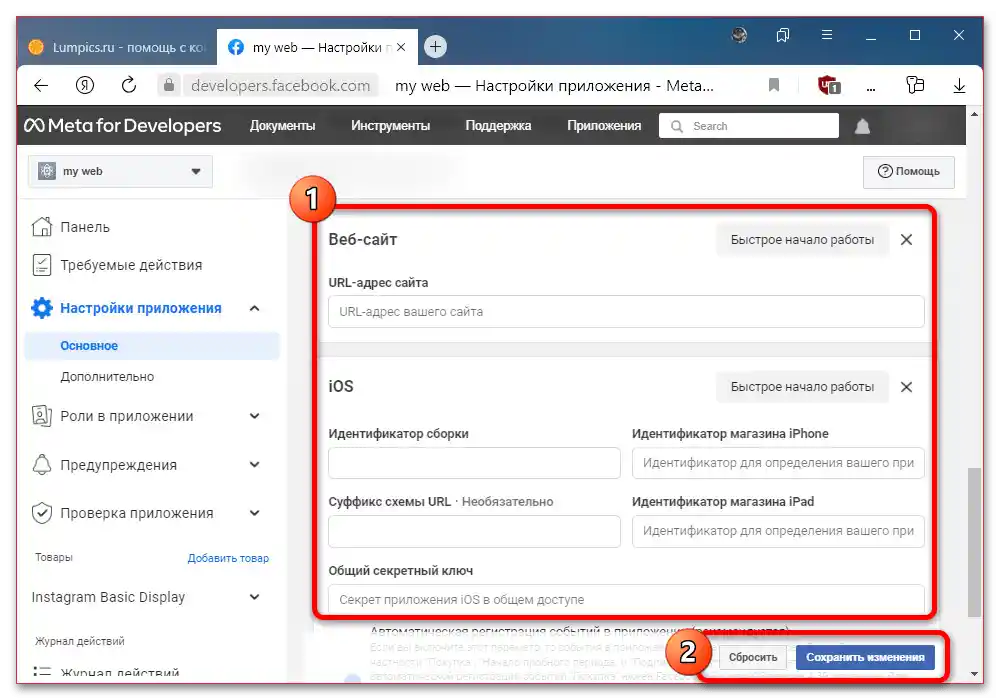Viewport: 1000px width, 700px height.
Task: Close the 'my web — Настройки' tab
Action: click(401, 47)
